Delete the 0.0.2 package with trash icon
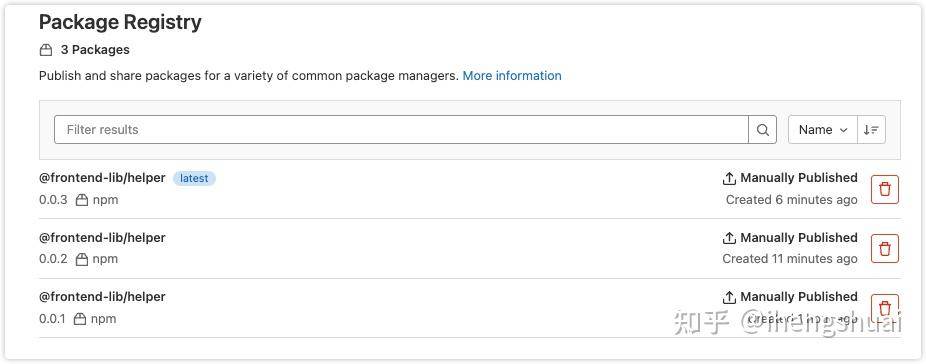 885,248
